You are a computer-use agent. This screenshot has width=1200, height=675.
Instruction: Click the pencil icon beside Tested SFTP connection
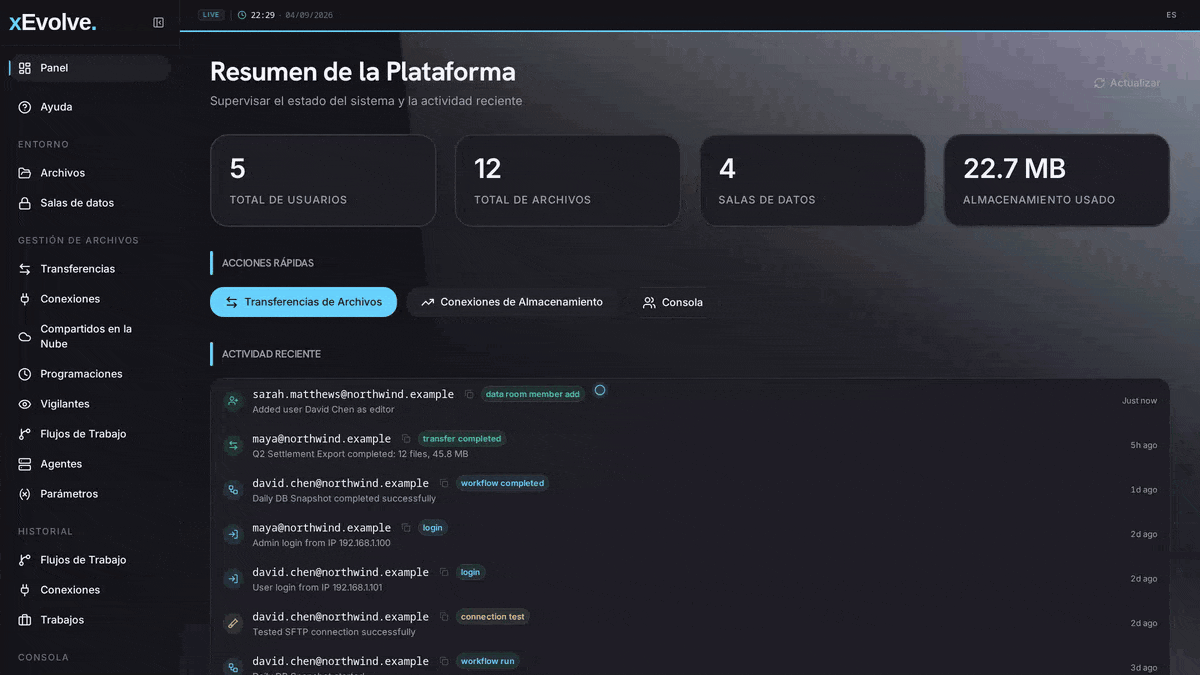point(233,624)
